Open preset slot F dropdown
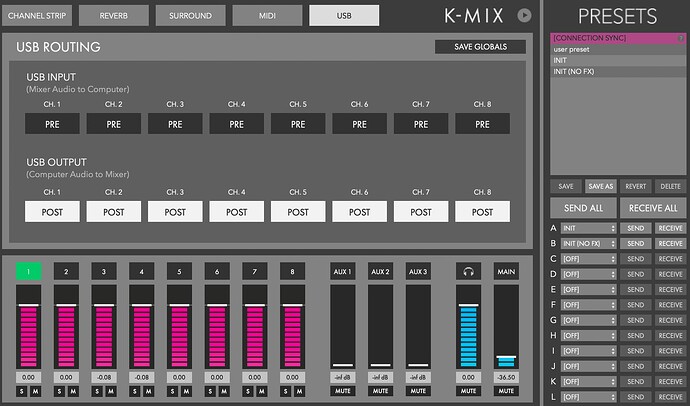 [x=588, y=305]
